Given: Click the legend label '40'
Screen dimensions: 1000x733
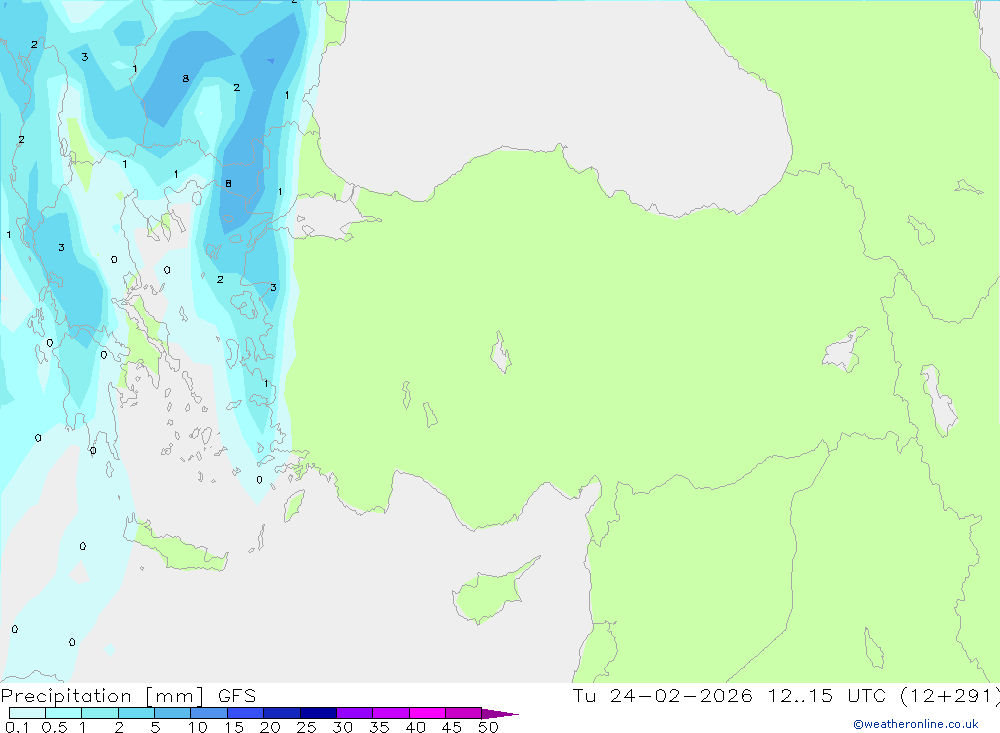Looking at the screenshot, I should (415, 727).
